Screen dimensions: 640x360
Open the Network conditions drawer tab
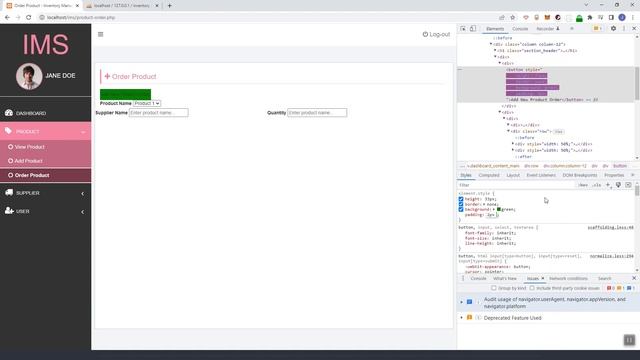tap(568, 278)
